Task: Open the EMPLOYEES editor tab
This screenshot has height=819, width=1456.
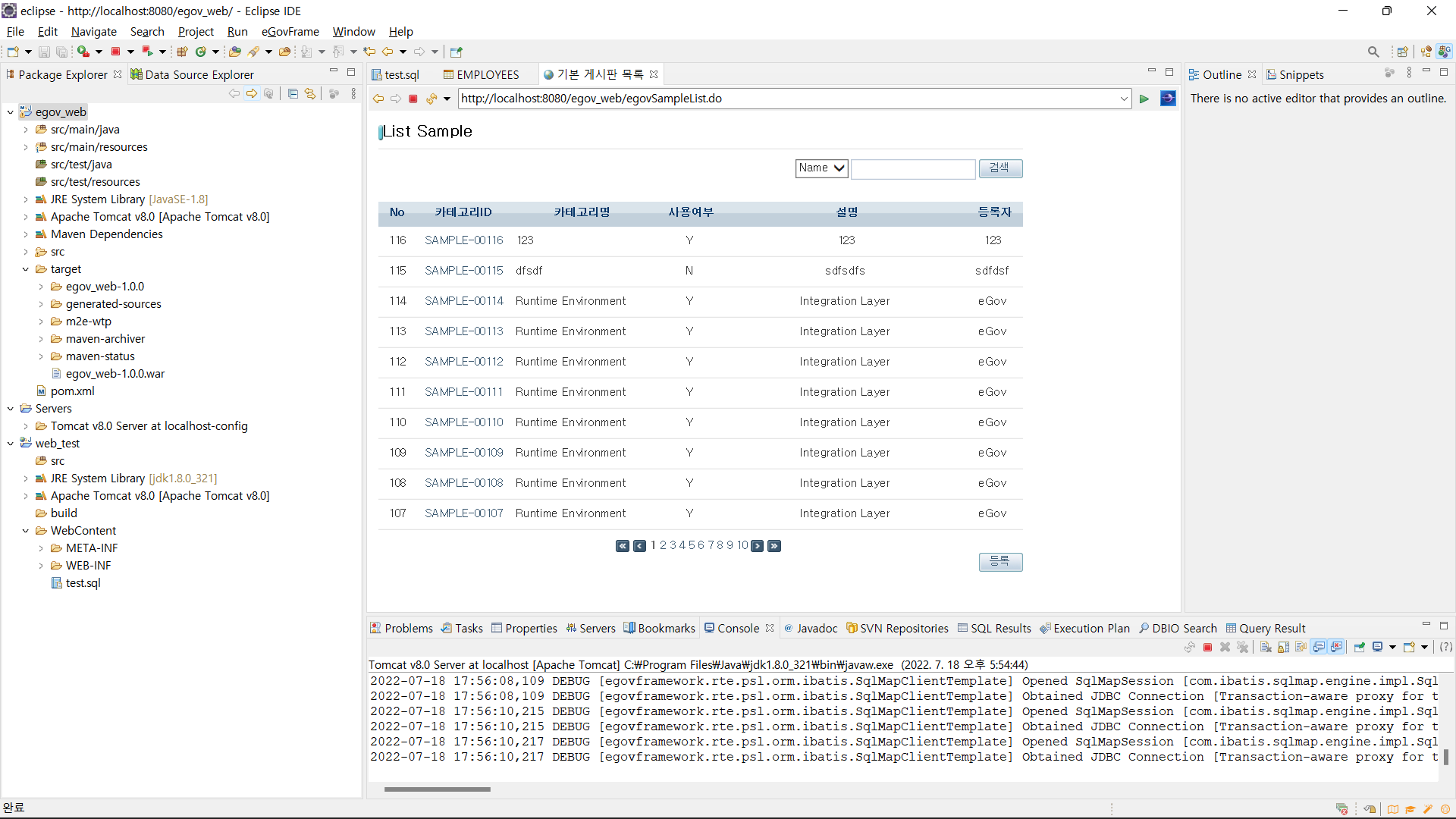Action: click(482, 74)
